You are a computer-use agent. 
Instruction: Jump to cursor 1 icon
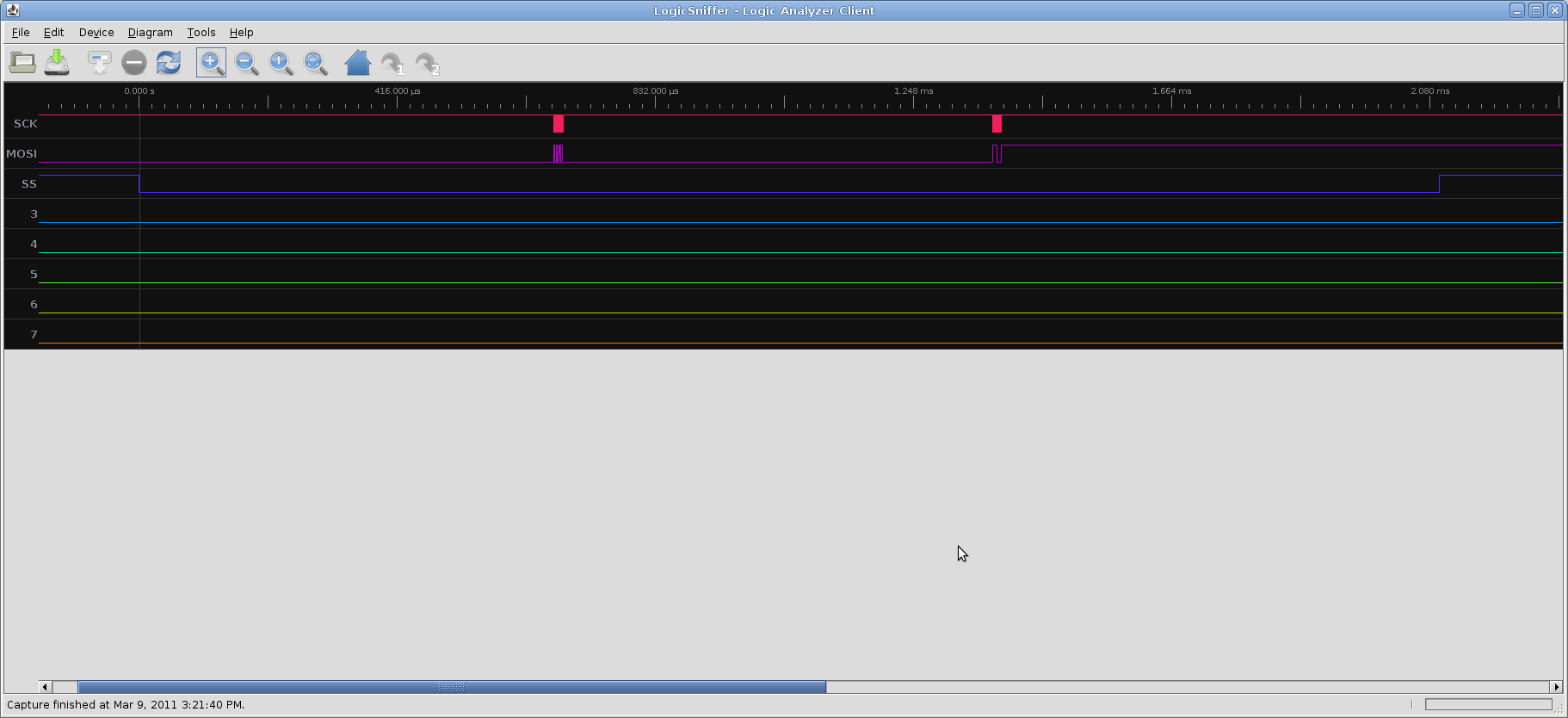click(393, 63)
